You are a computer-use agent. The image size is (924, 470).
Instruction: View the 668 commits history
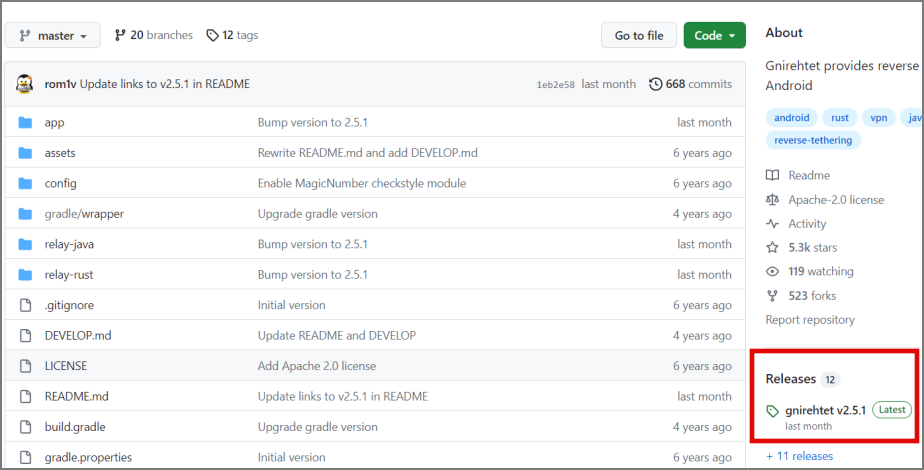click(x=691, y=84)
